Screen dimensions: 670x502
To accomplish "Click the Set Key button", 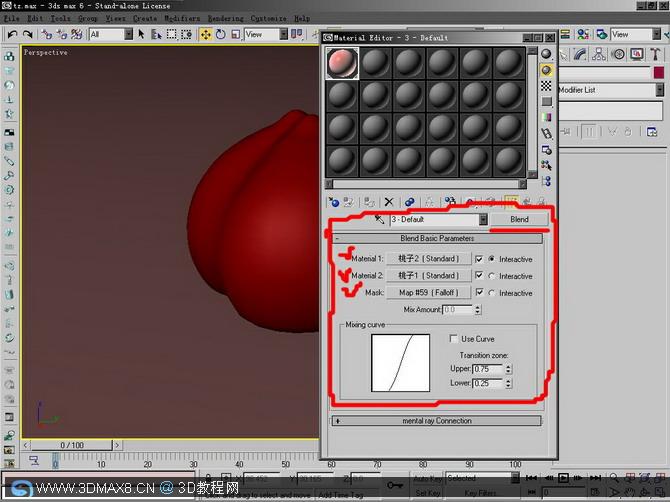I will (427, 493).
